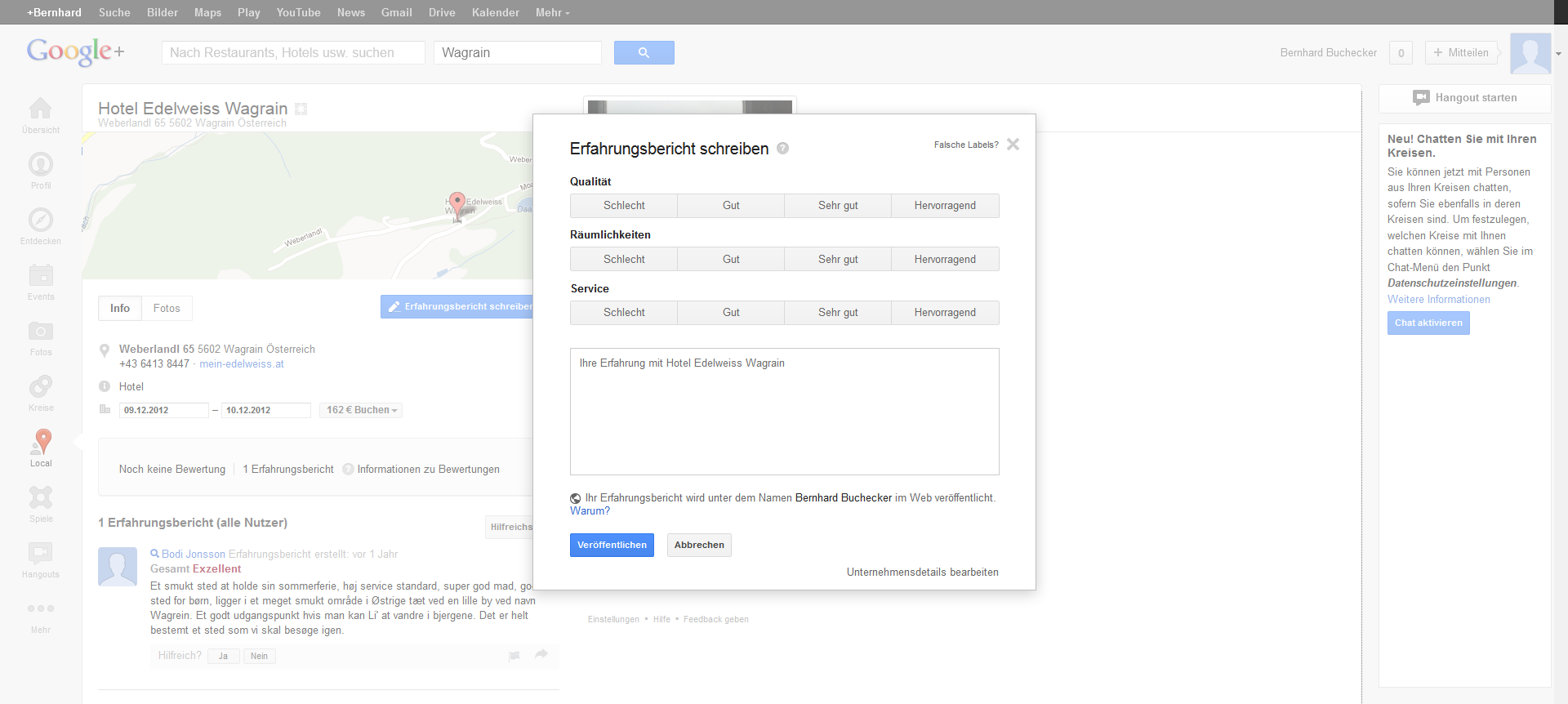Switch to the Info tab
The image size is (1568, 704).
[120, 308]
